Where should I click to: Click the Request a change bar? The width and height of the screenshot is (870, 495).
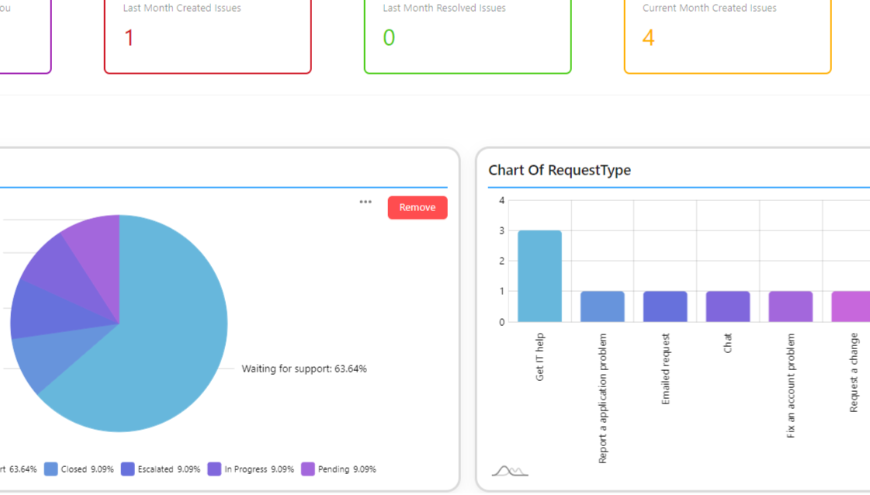coord(851,306)
